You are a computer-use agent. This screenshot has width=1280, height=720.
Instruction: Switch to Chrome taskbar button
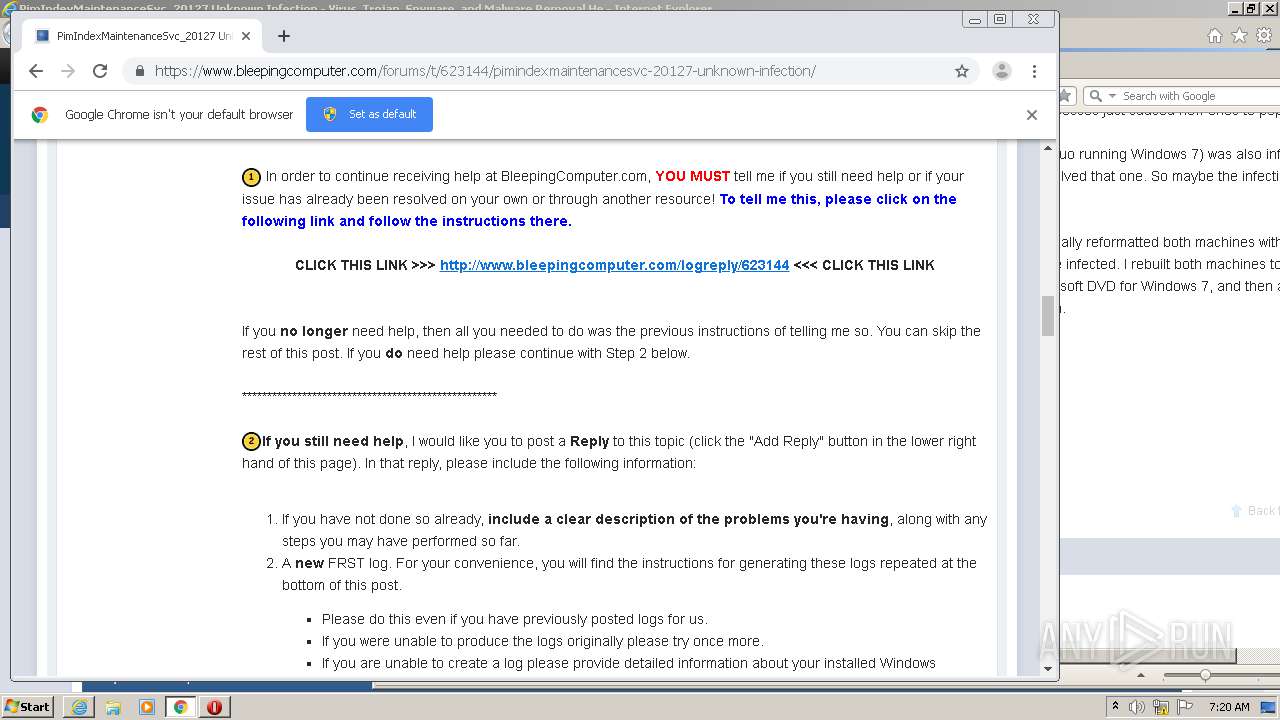(181, 707)
